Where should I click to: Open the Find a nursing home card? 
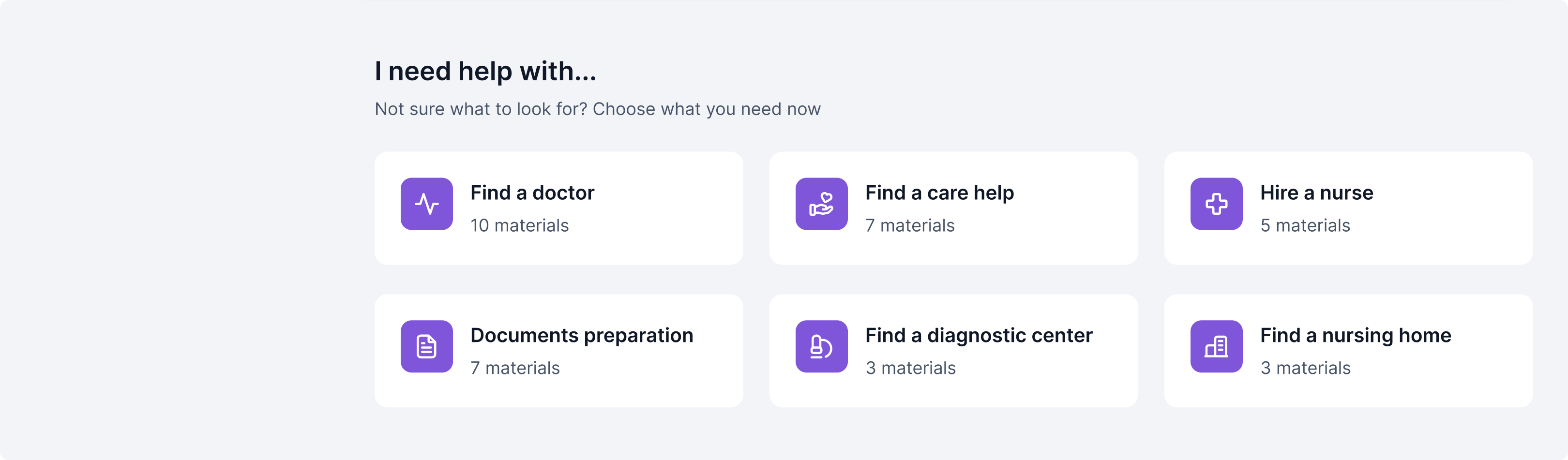pyautogui.click(x=1348, y=351)
